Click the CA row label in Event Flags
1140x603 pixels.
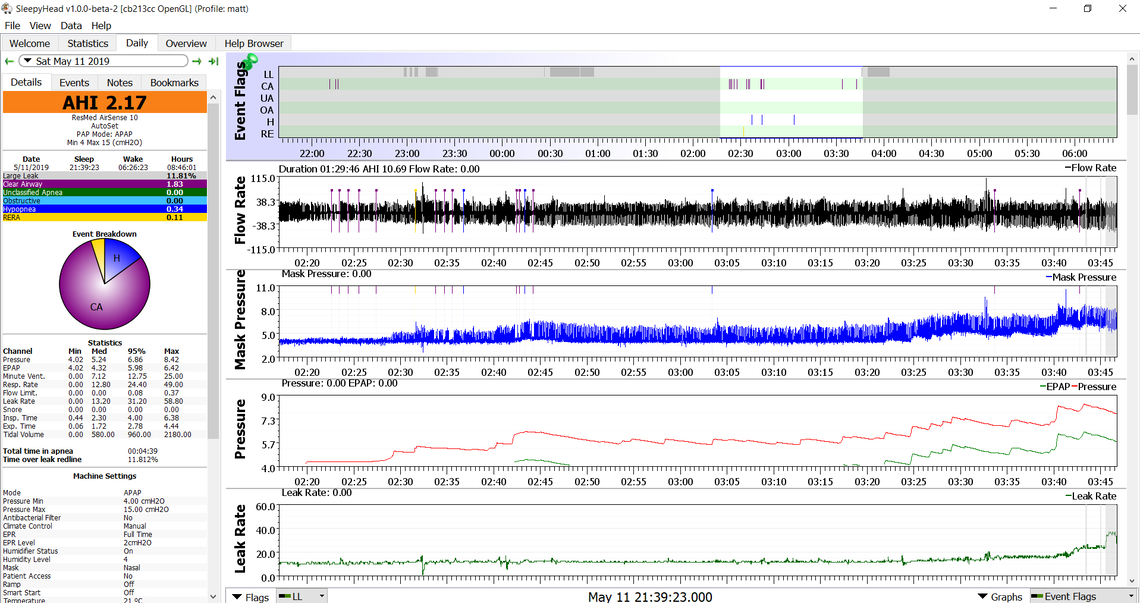point(268,86)
